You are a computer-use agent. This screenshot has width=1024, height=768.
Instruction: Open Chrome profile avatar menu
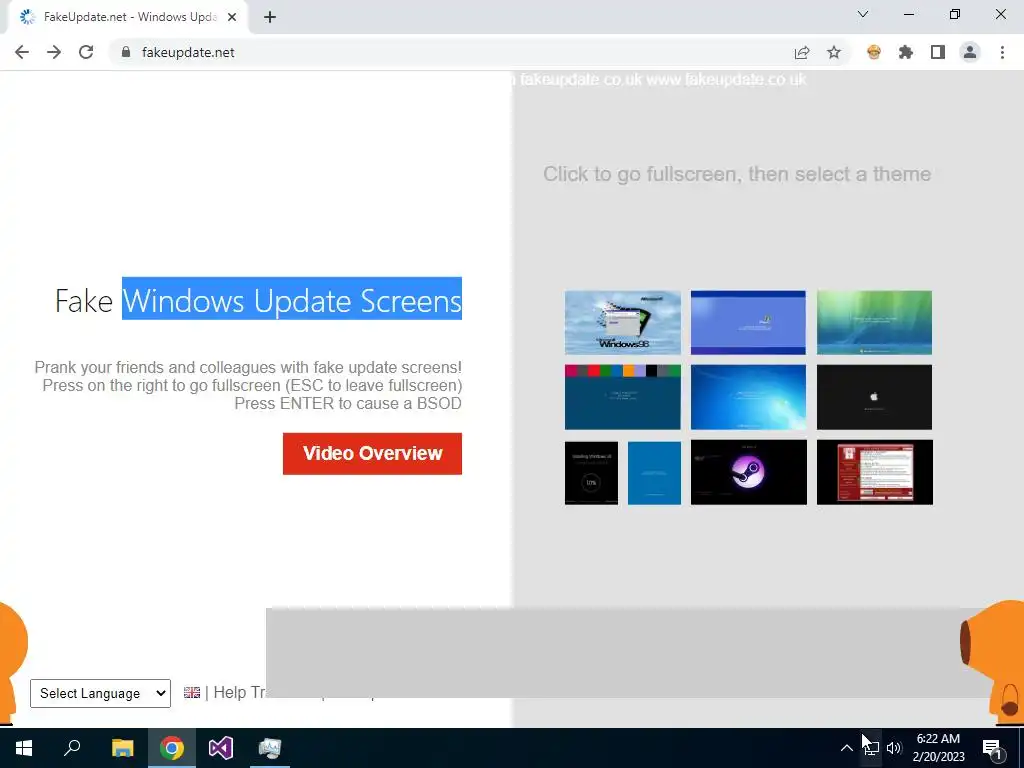[970, 52]
